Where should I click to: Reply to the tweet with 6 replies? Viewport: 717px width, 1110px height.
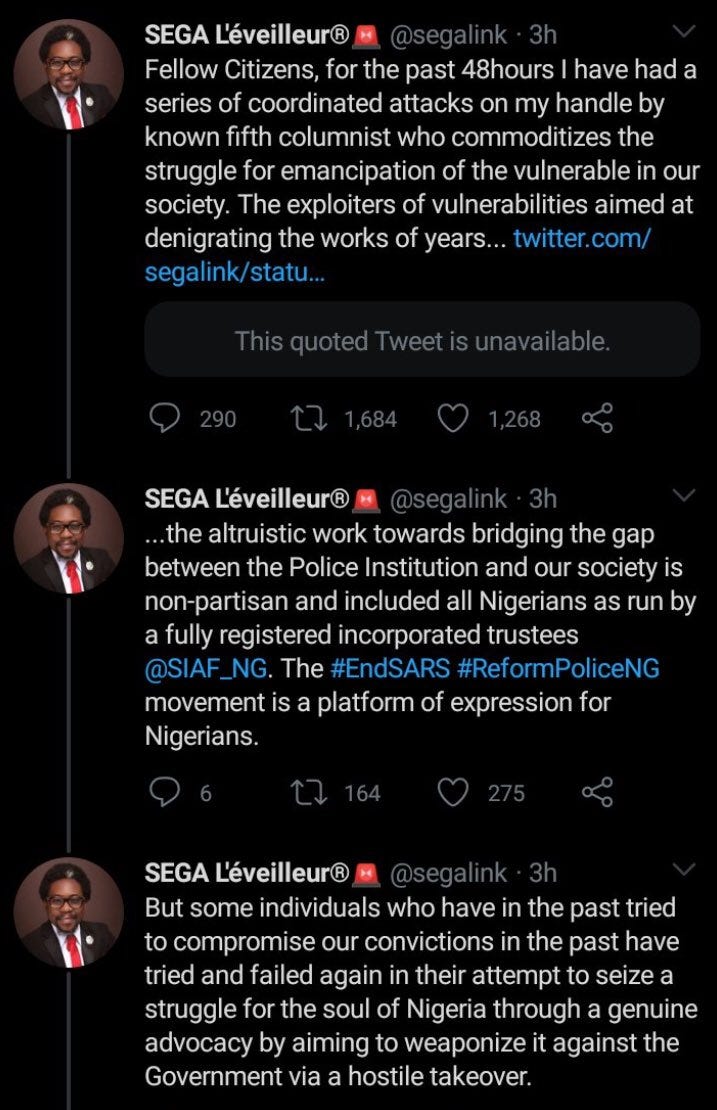(164, 793)
